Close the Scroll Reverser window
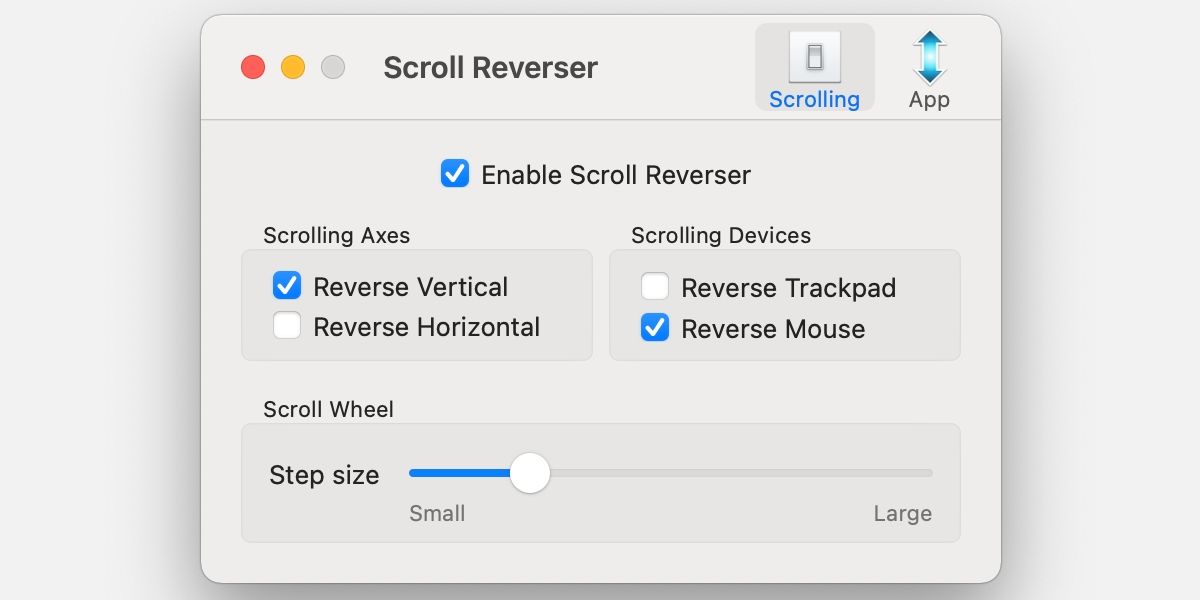1200x600 pixels. (253, 68)
